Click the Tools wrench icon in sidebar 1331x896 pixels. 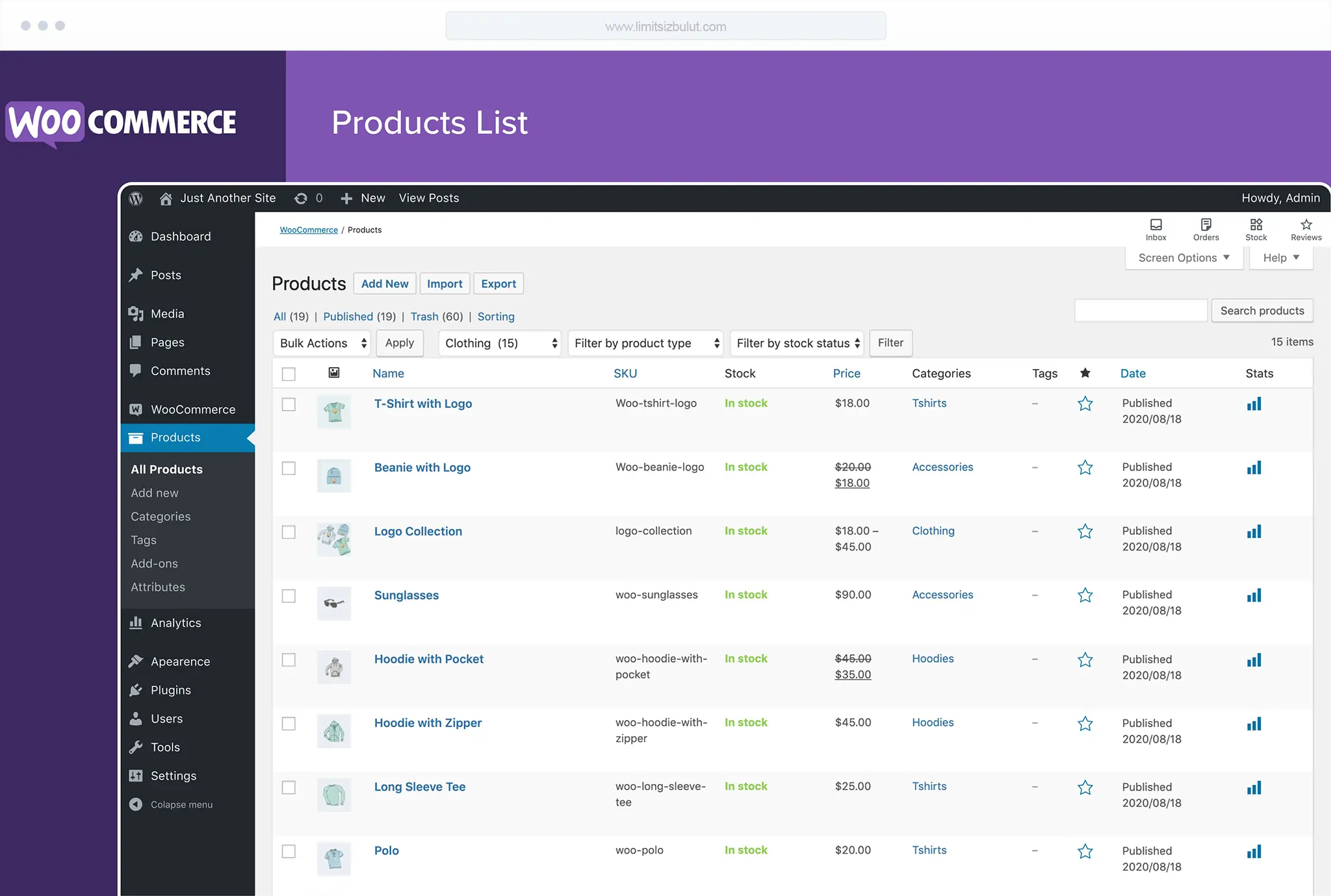[136, 747]
